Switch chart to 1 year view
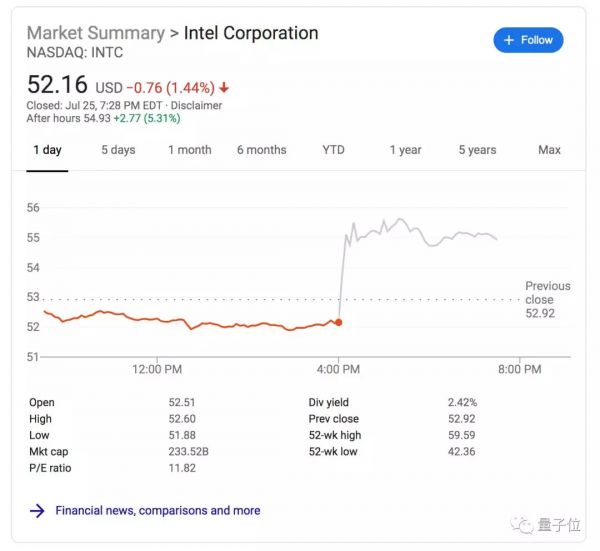The height and width of the screenshot is (551, 600). coord(405,150)
